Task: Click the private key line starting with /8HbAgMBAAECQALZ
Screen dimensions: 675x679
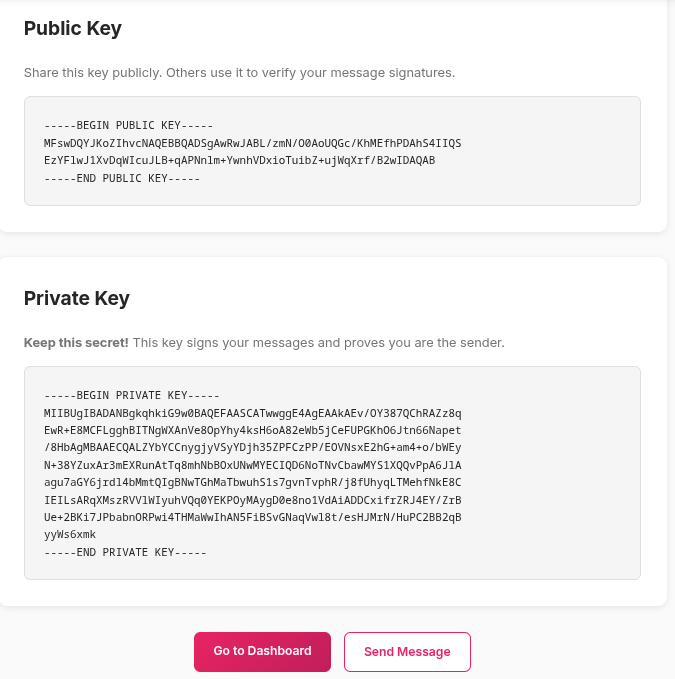Action: coord(252,447)
